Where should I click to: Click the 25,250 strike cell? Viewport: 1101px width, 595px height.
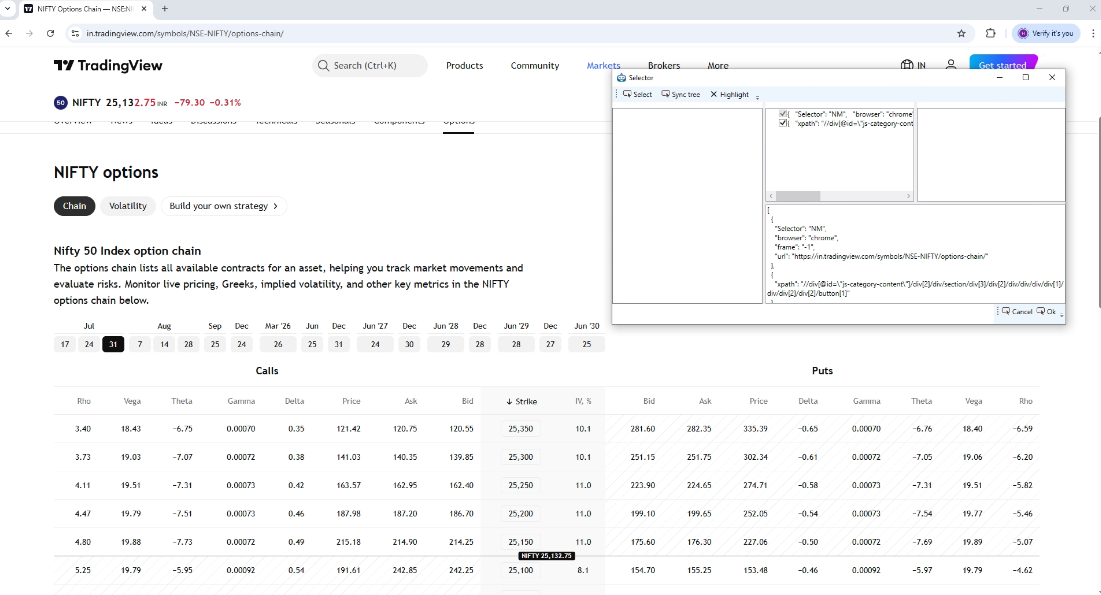(x=521, y=485)
